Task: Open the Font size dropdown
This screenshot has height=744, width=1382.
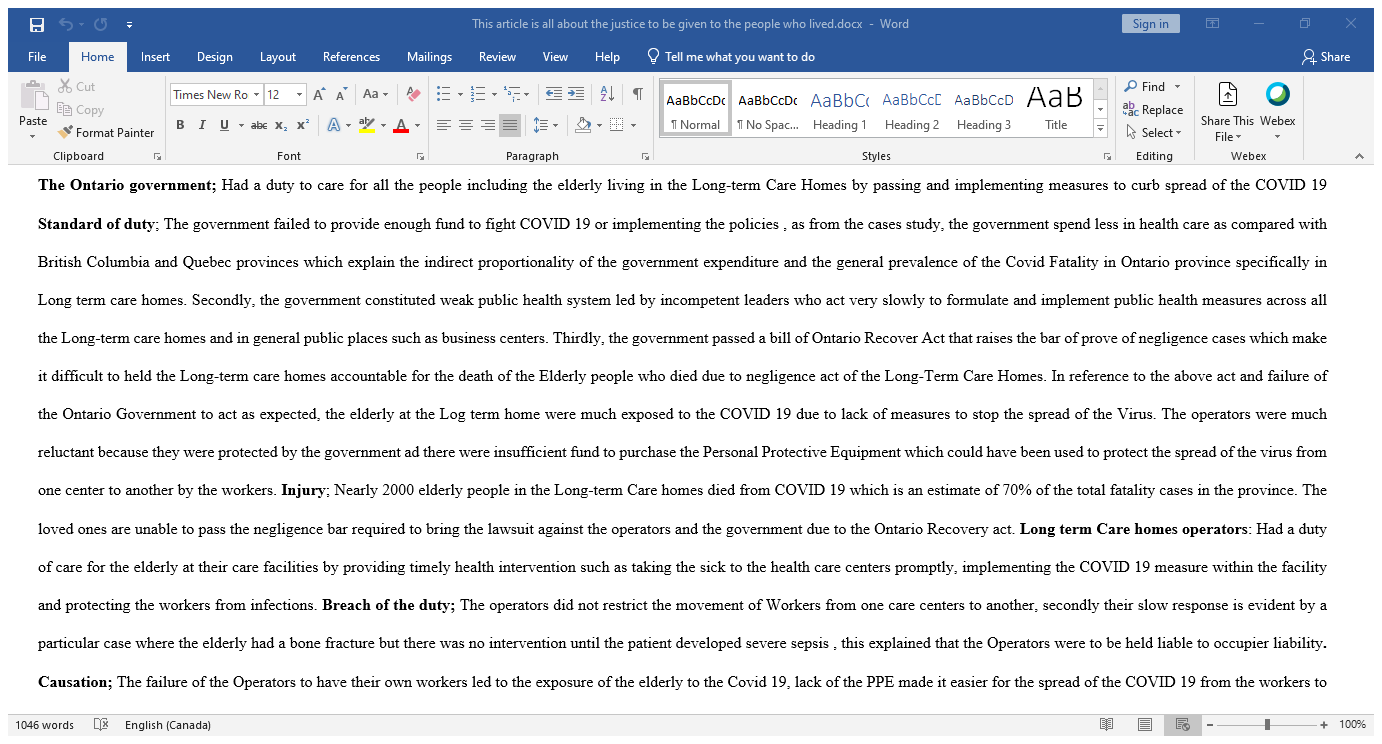Action: (x=299, y=95)
